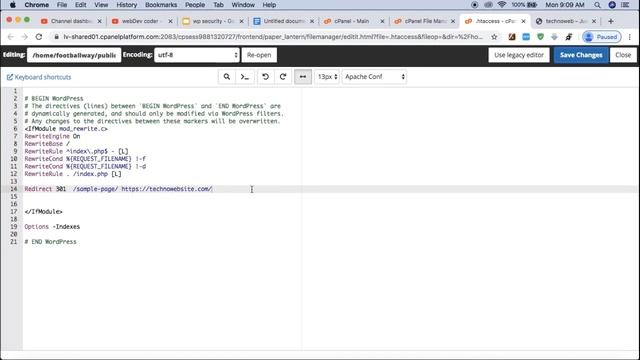The width and height of the screenshot is (640, 360).
Task: Click Save Changes button
Action: (x=581, y=55)
